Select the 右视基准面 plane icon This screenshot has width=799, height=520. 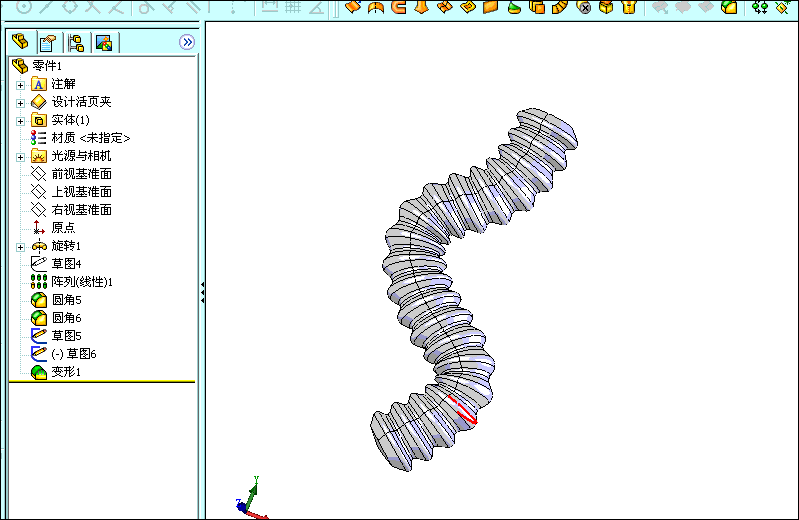pyautogui.click(x=39, y=210)
